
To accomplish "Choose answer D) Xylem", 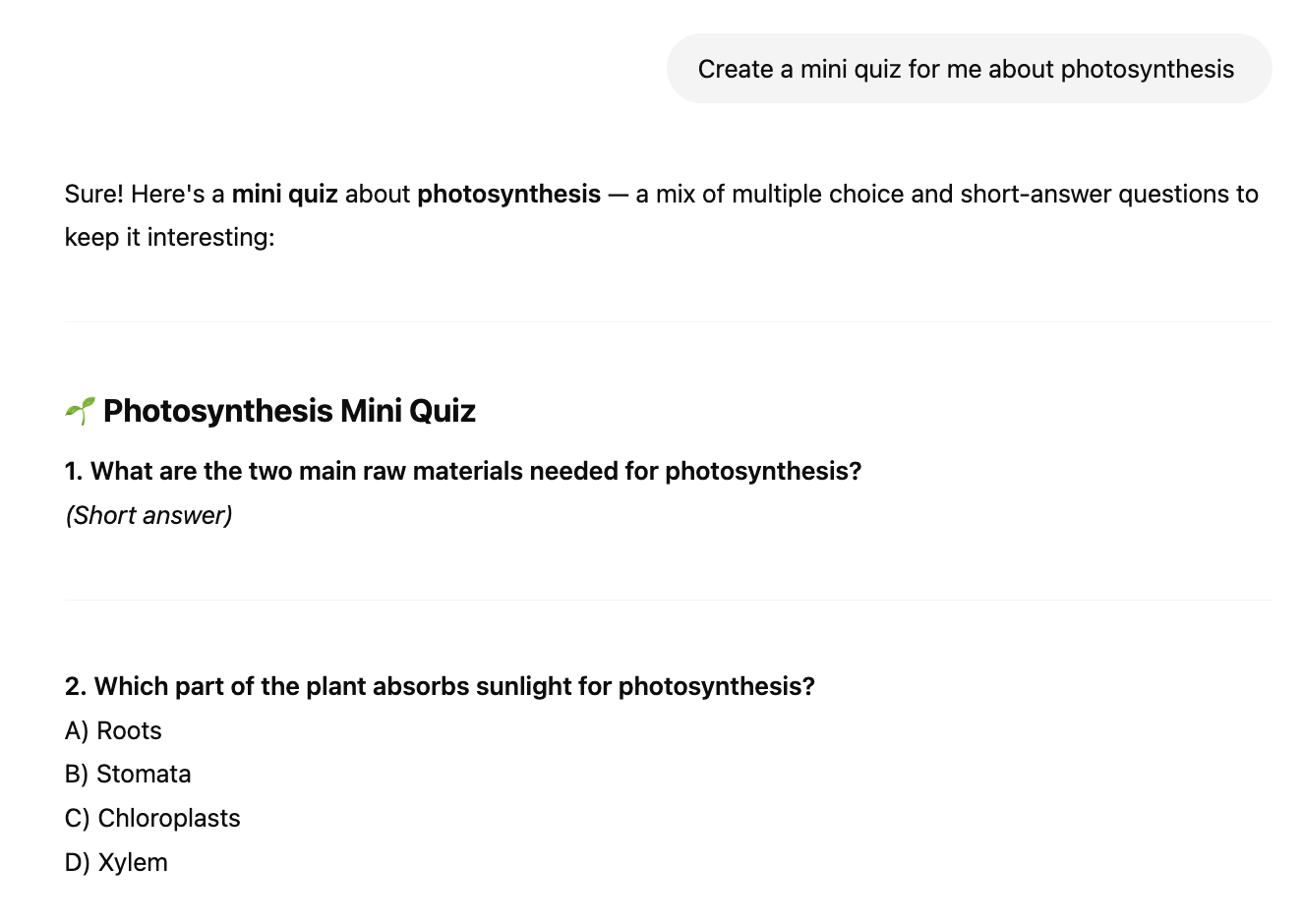I will tap(116, 862).
